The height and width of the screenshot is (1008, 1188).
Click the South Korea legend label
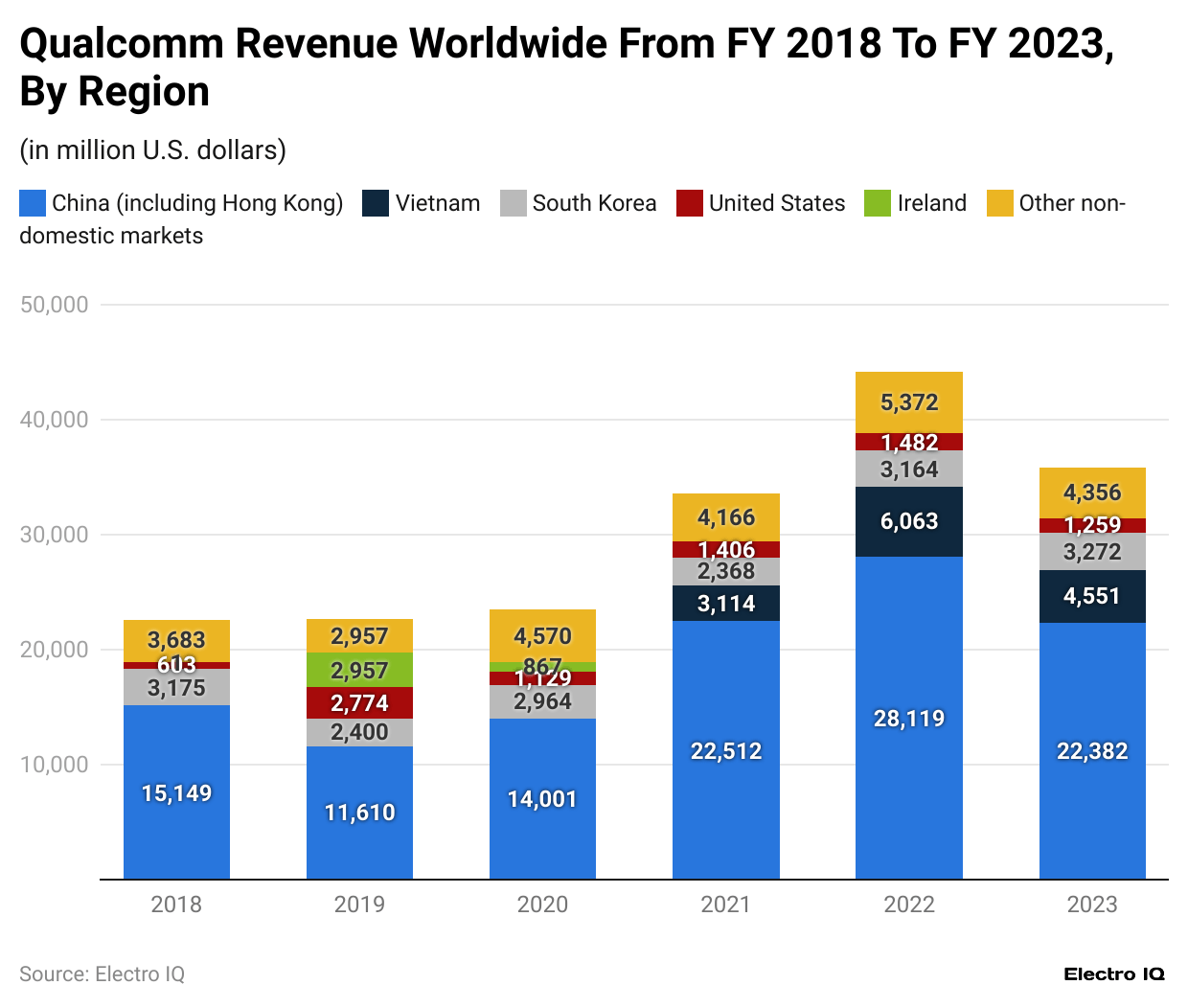[x=594, y=203]
